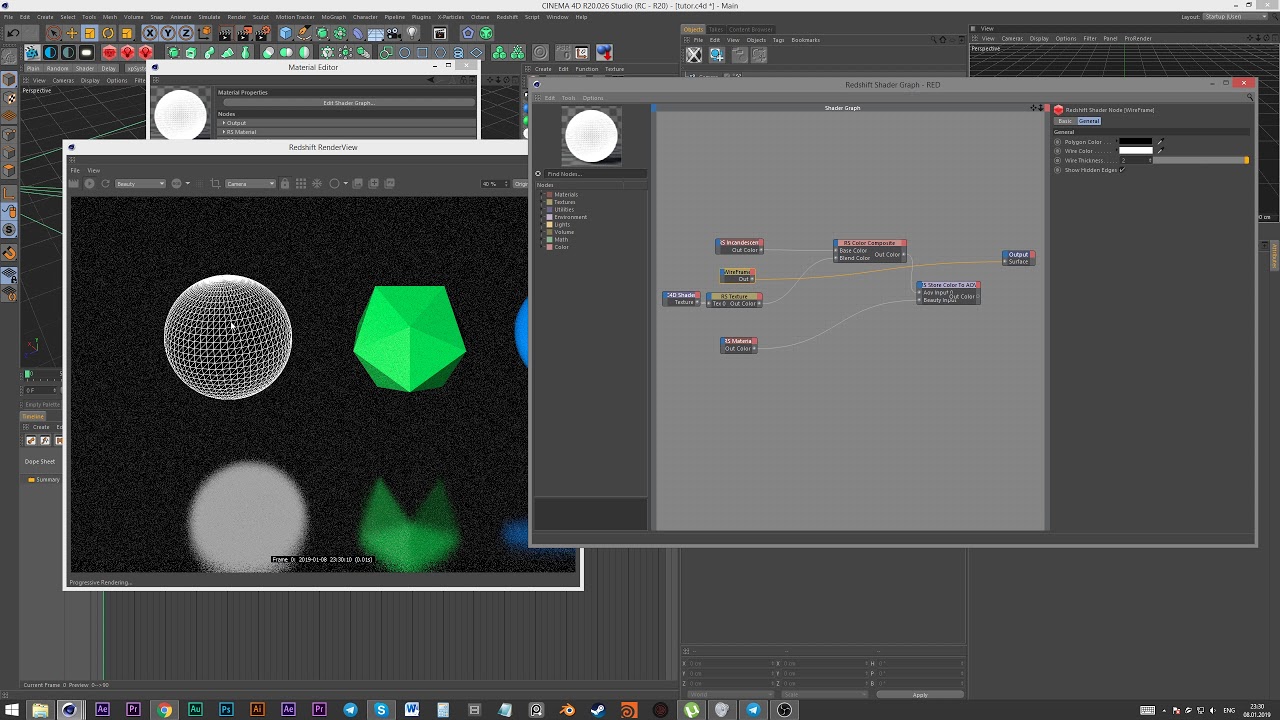Add a Camera object
1280x720 pixels.
(x=394, y=33)
